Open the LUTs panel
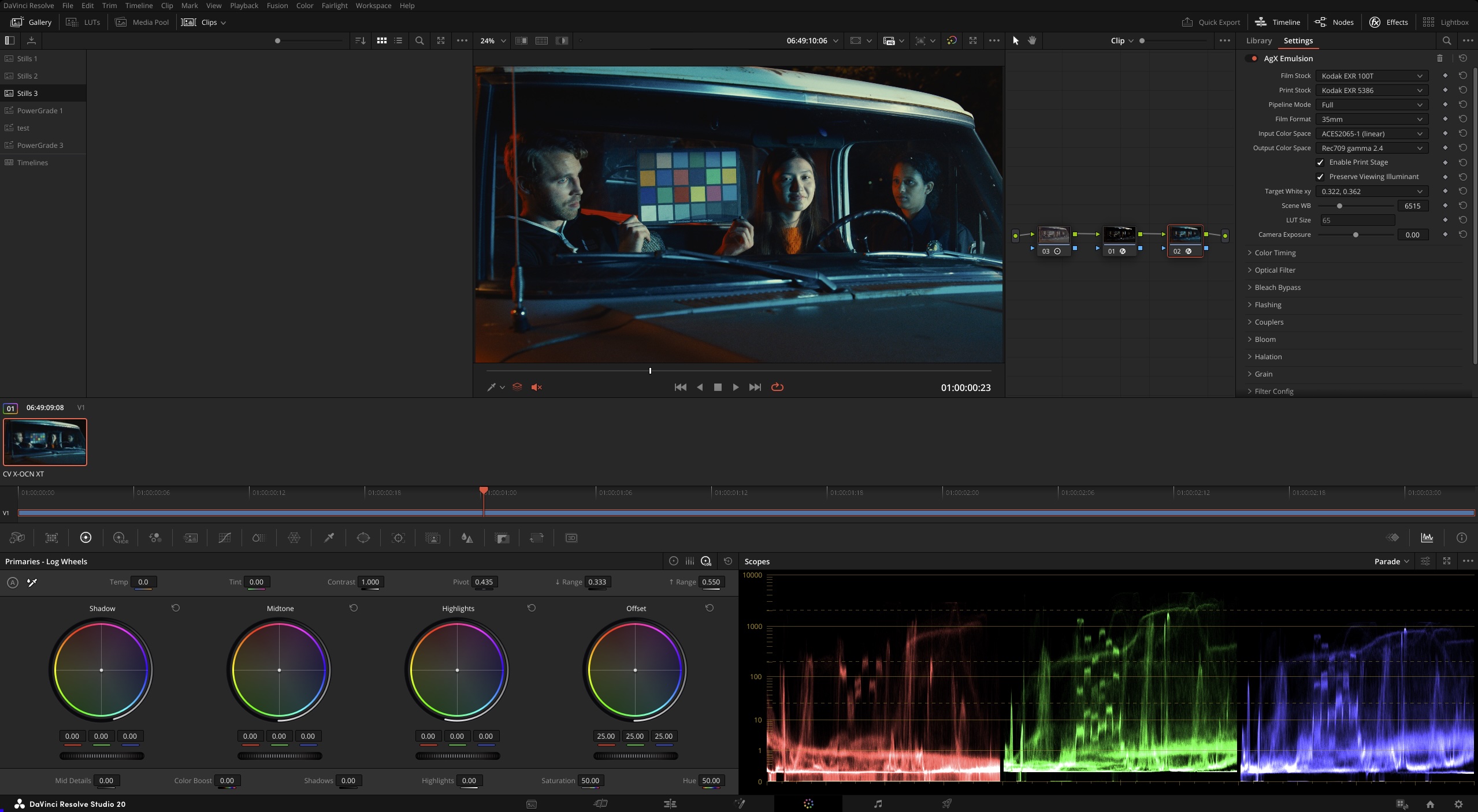This screenshot has width=1478, height=812. [84, 22]
